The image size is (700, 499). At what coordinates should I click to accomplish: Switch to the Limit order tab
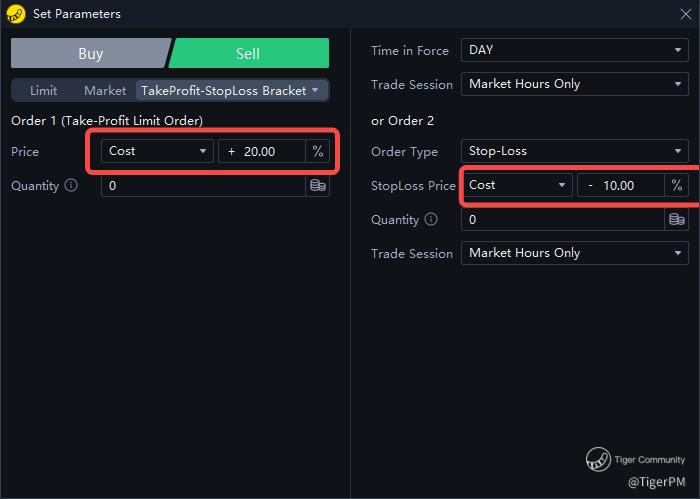(44, 90)
